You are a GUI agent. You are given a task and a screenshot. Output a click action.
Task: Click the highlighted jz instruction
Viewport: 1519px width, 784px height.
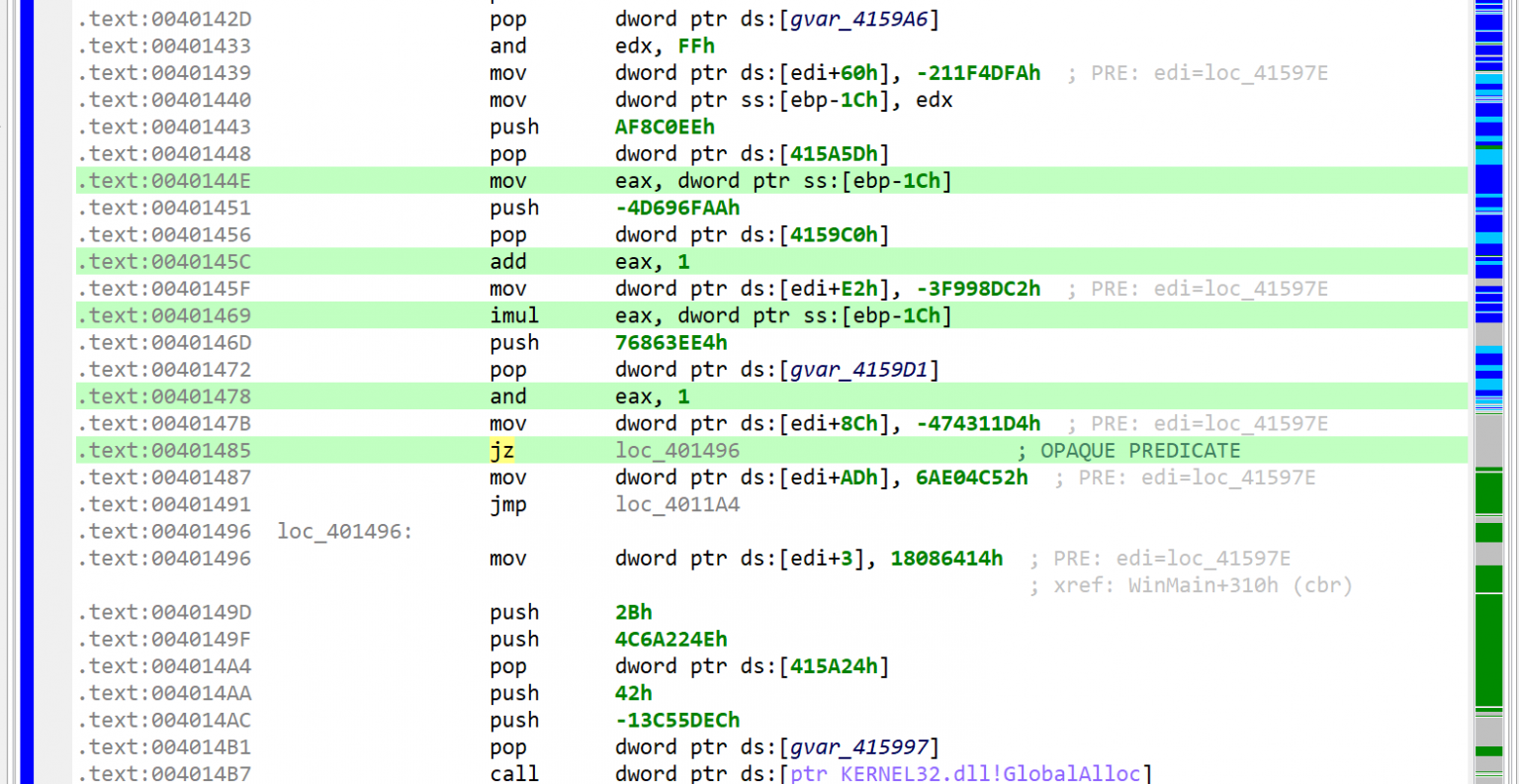(x=502, y=450)
